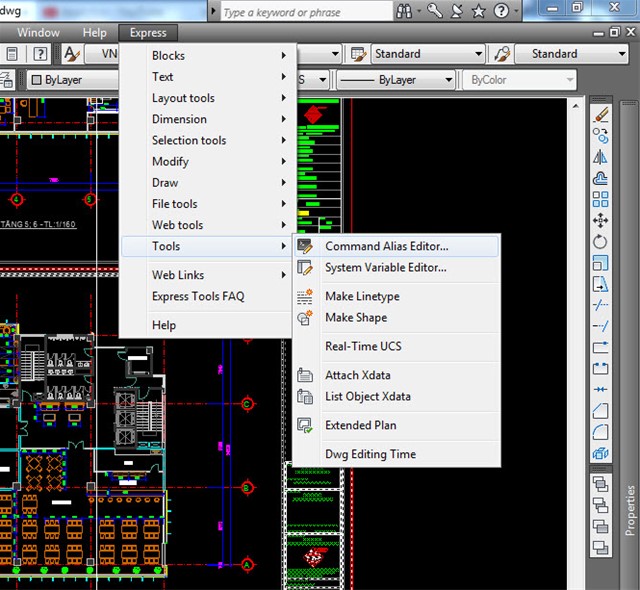This screenshot has width=640, height=590.
Task: Select the Break at Point tool
Action: point(600,347)
